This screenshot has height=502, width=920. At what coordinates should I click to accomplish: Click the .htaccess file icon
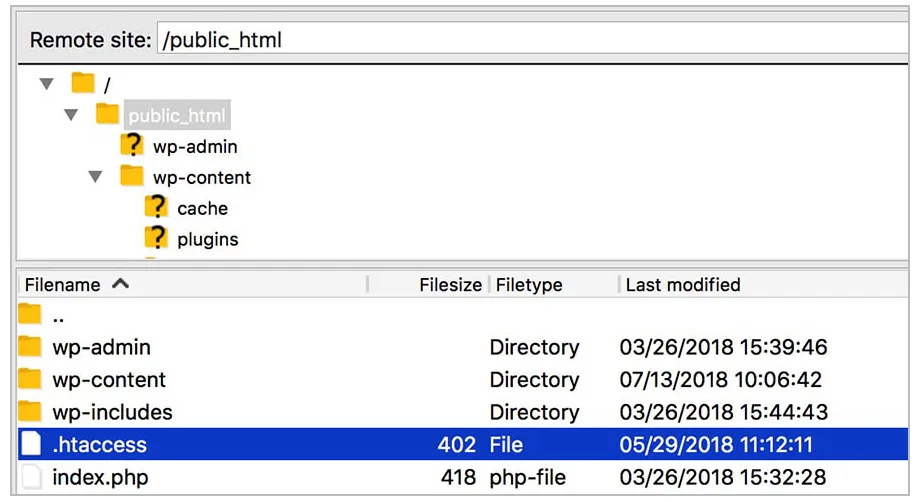pos(31,443)
